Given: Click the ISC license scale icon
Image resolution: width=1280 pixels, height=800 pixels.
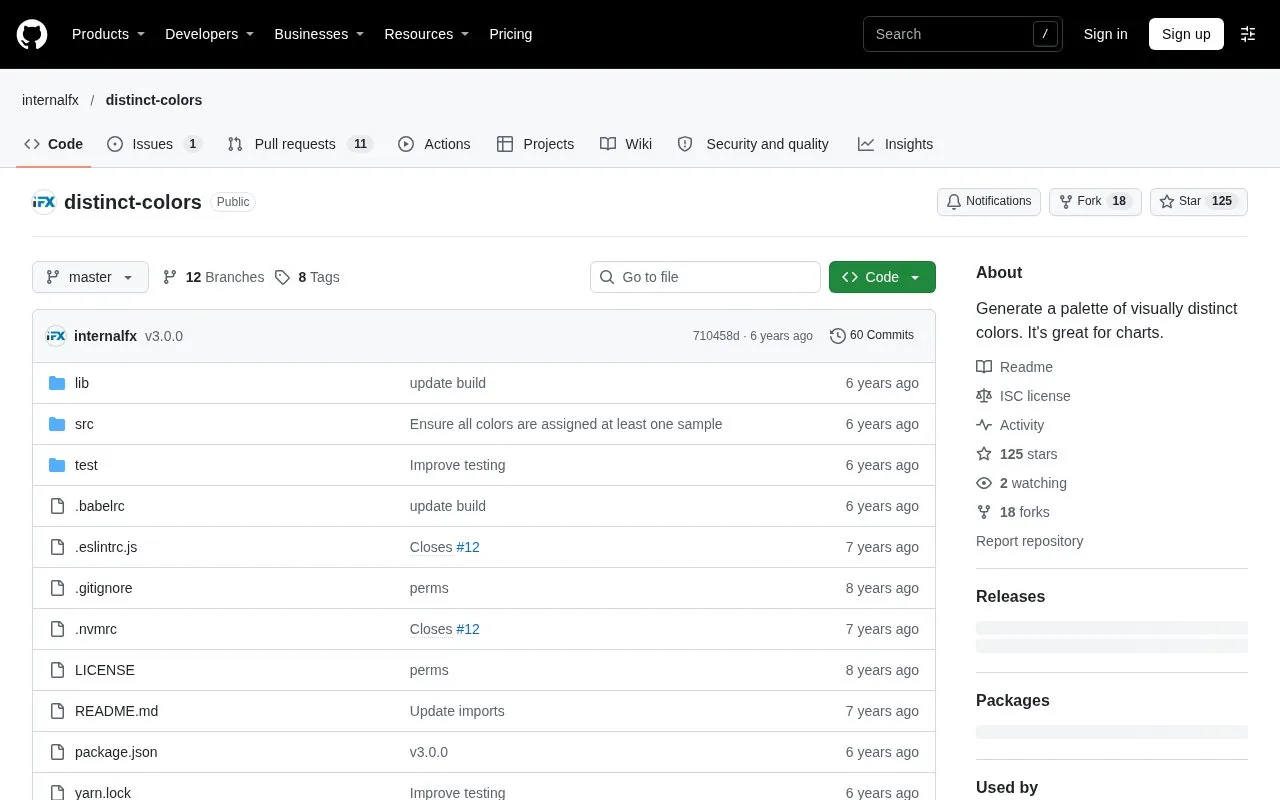Looking at the screenshot, I should (x=984, y=396).
